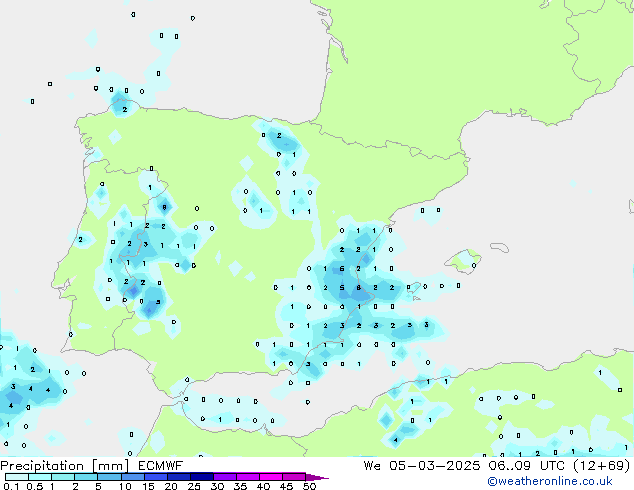634x490 pixels.
Task: Pick the 45–50 mm legend swatch
Action: [294, 477]
